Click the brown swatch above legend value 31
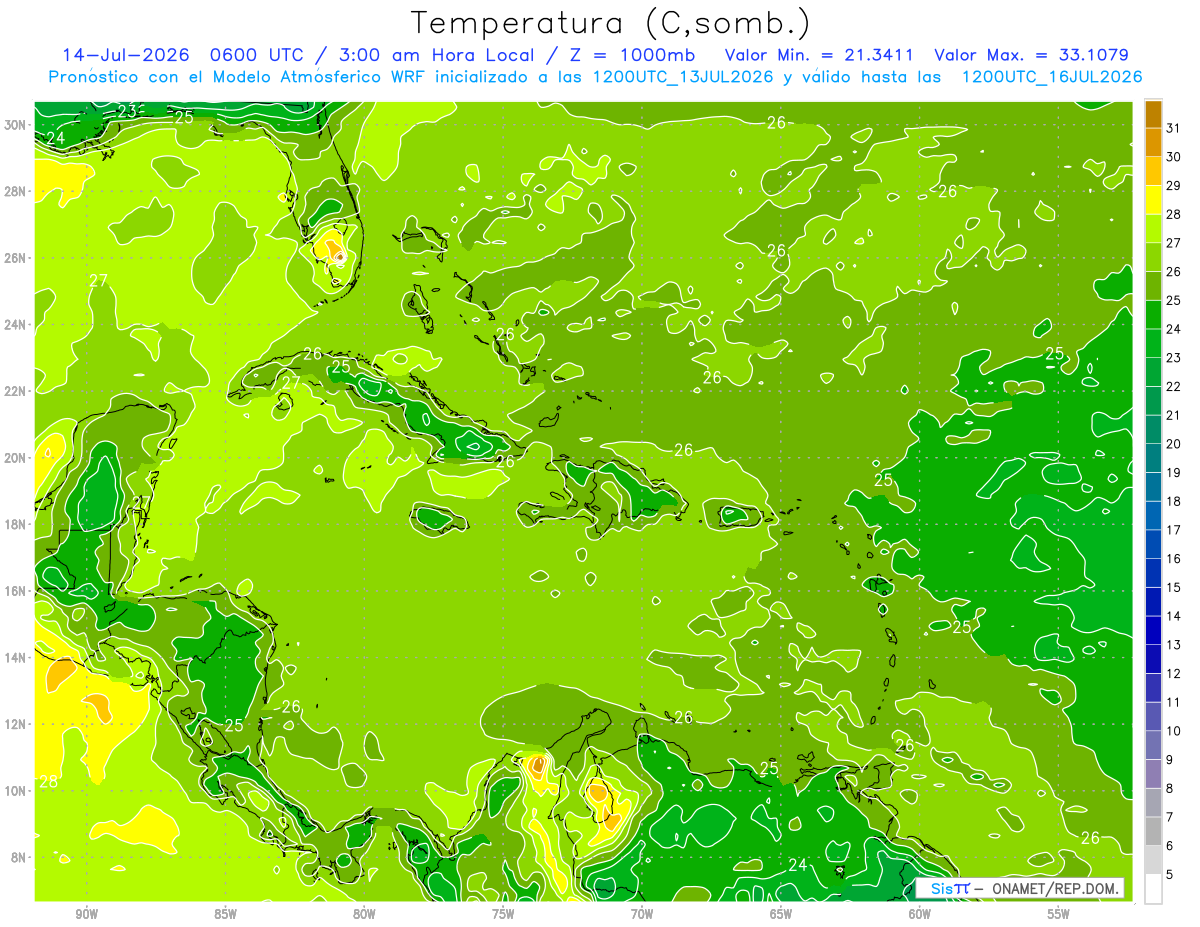 coord(1153,114)
